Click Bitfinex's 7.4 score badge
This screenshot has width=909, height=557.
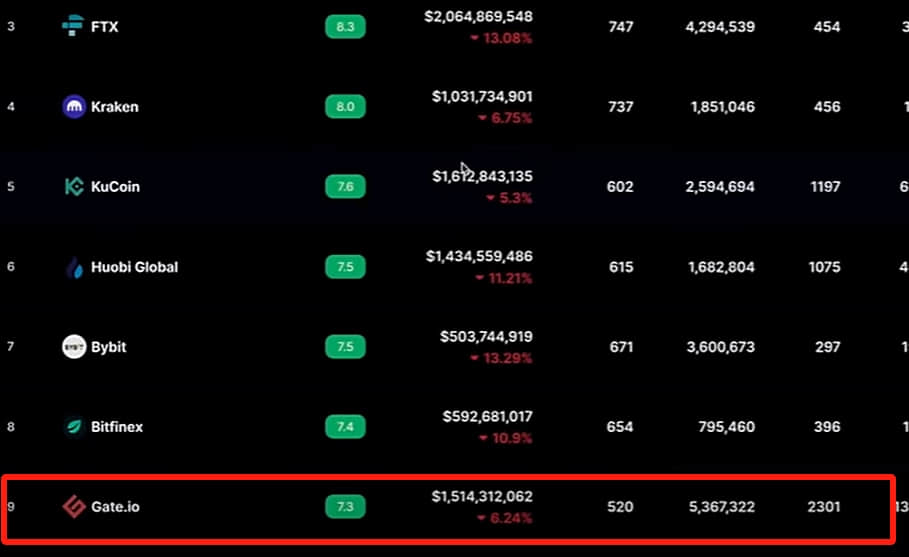click(345, 427)
